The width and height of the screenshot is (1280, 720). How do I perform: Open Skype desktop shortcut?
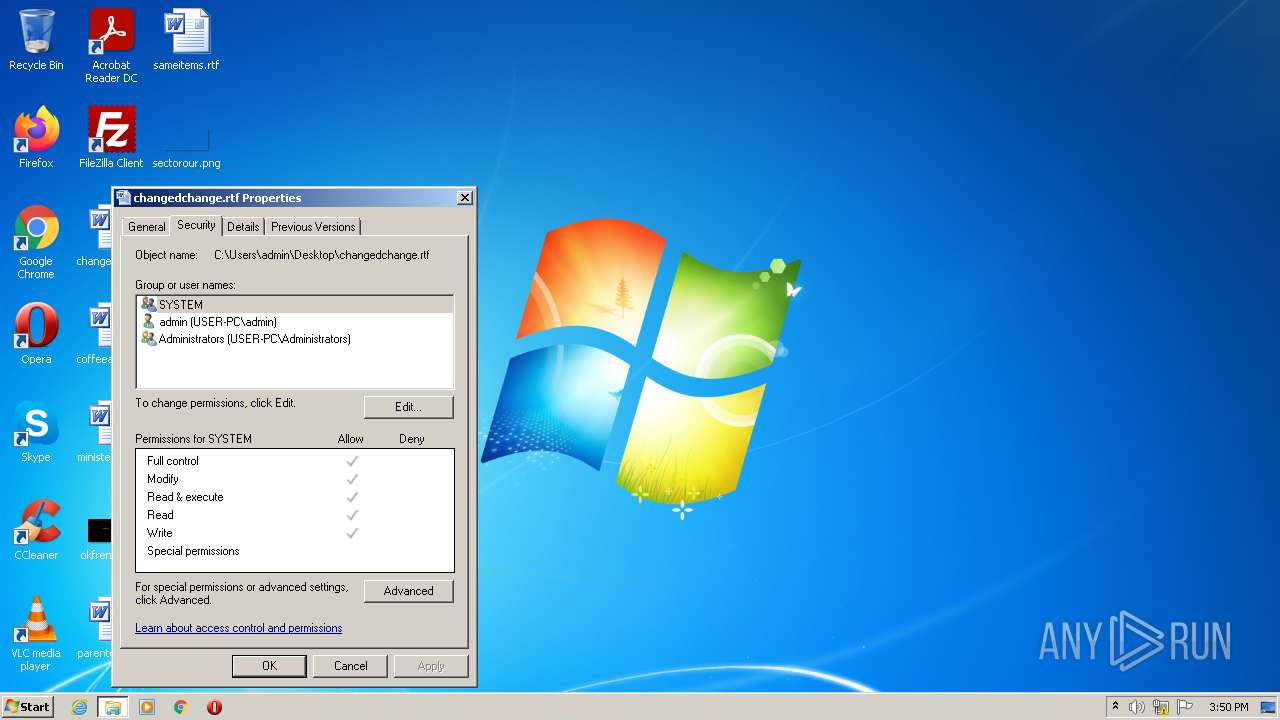(x=36, y=432)
